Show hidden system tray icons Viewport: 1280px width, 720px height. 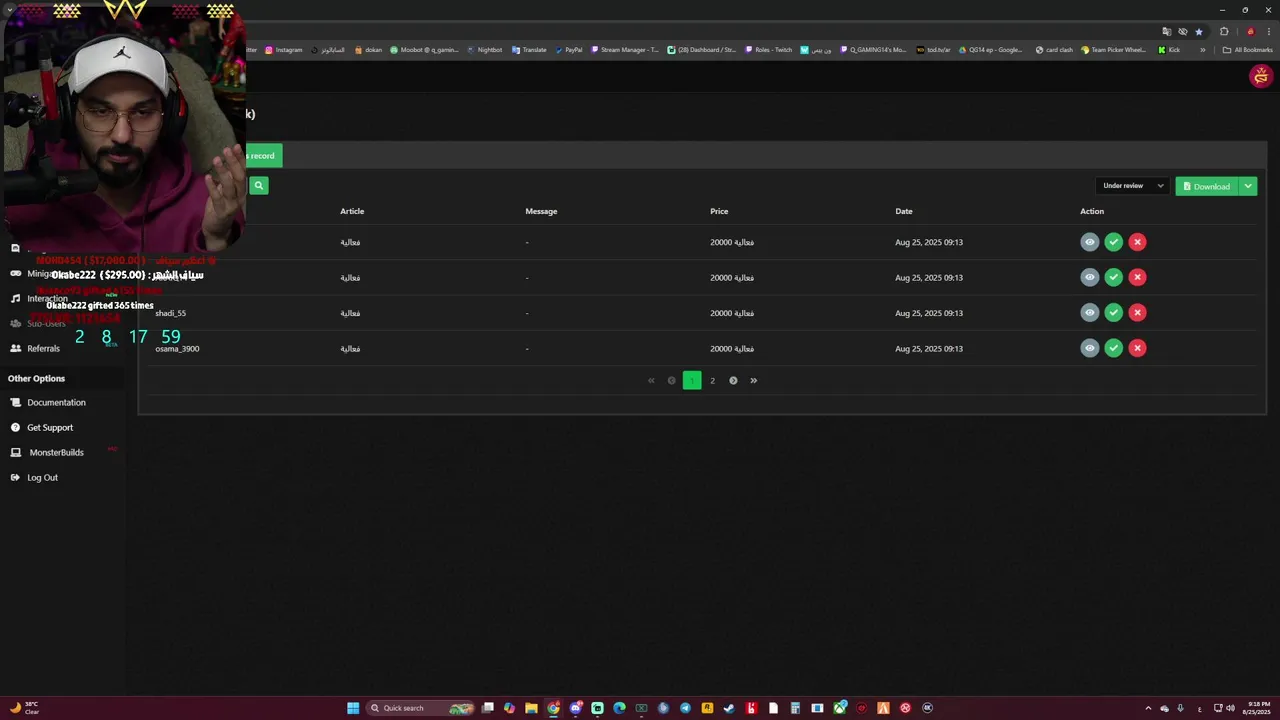(1148, 708)
